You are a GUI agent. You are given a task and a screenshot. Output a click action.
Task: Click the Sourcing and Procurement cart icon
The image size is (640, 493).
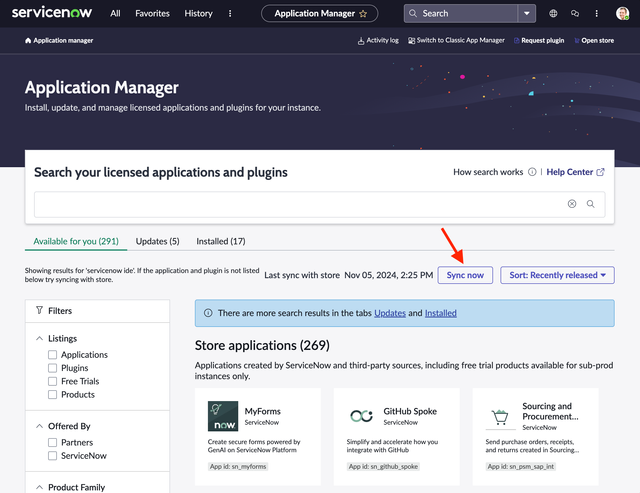pos(500,417)
